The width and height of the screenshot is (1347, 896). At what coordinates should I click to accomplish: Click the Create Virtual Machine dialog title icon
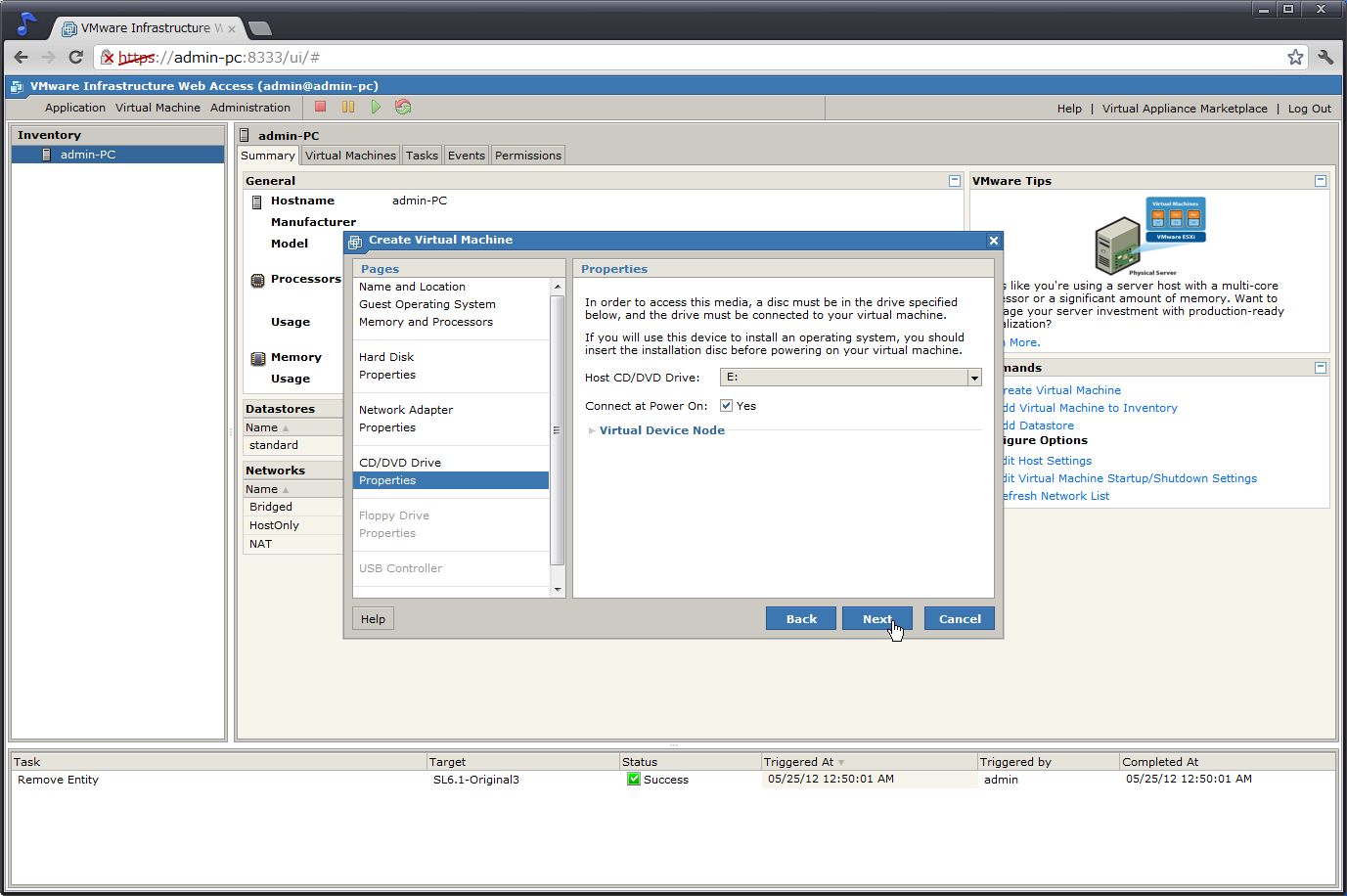click(356, 241)
